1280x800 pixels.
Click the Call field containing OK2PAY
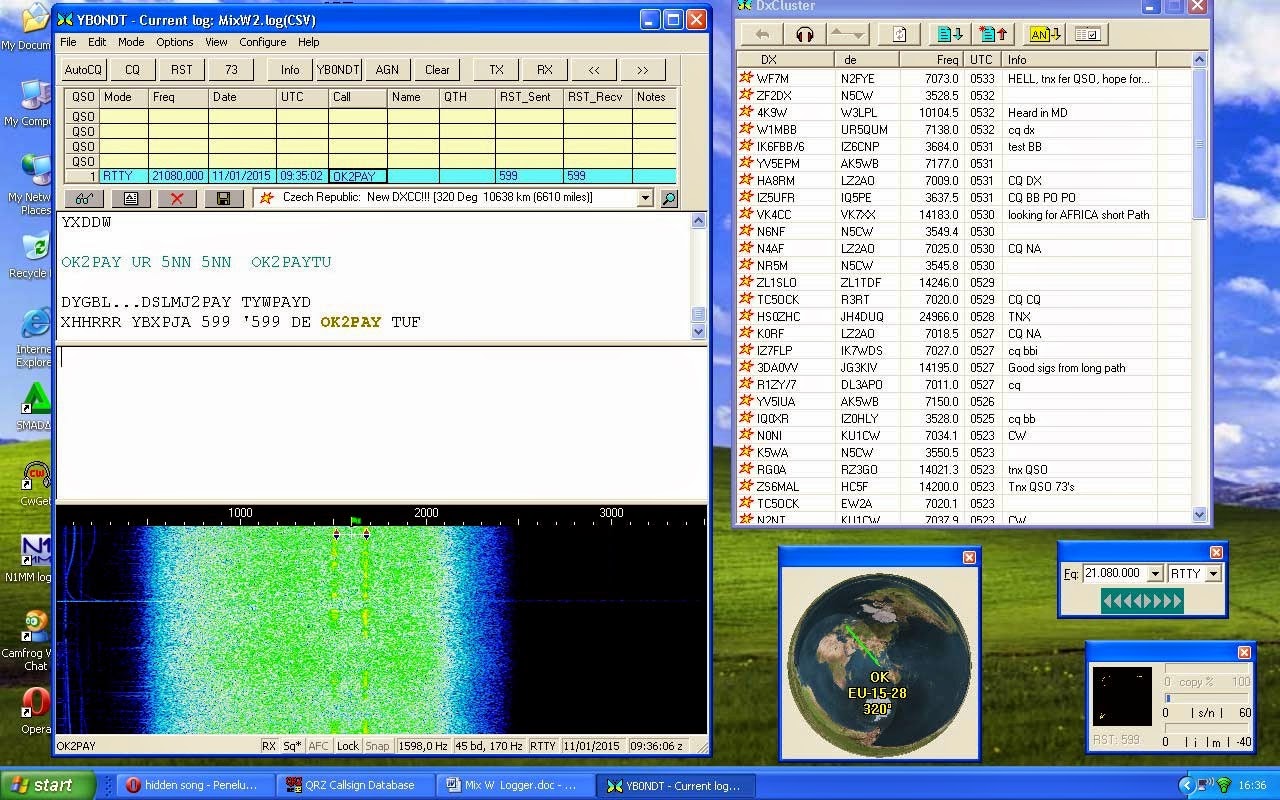(x=358, y=177)
